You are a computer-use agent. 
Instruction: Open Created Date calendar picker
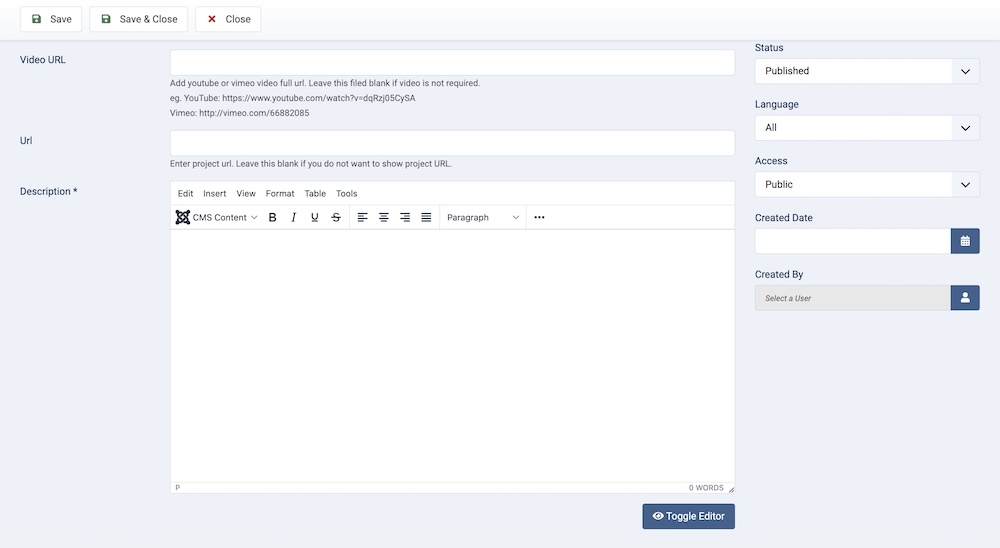coord(965,241)
